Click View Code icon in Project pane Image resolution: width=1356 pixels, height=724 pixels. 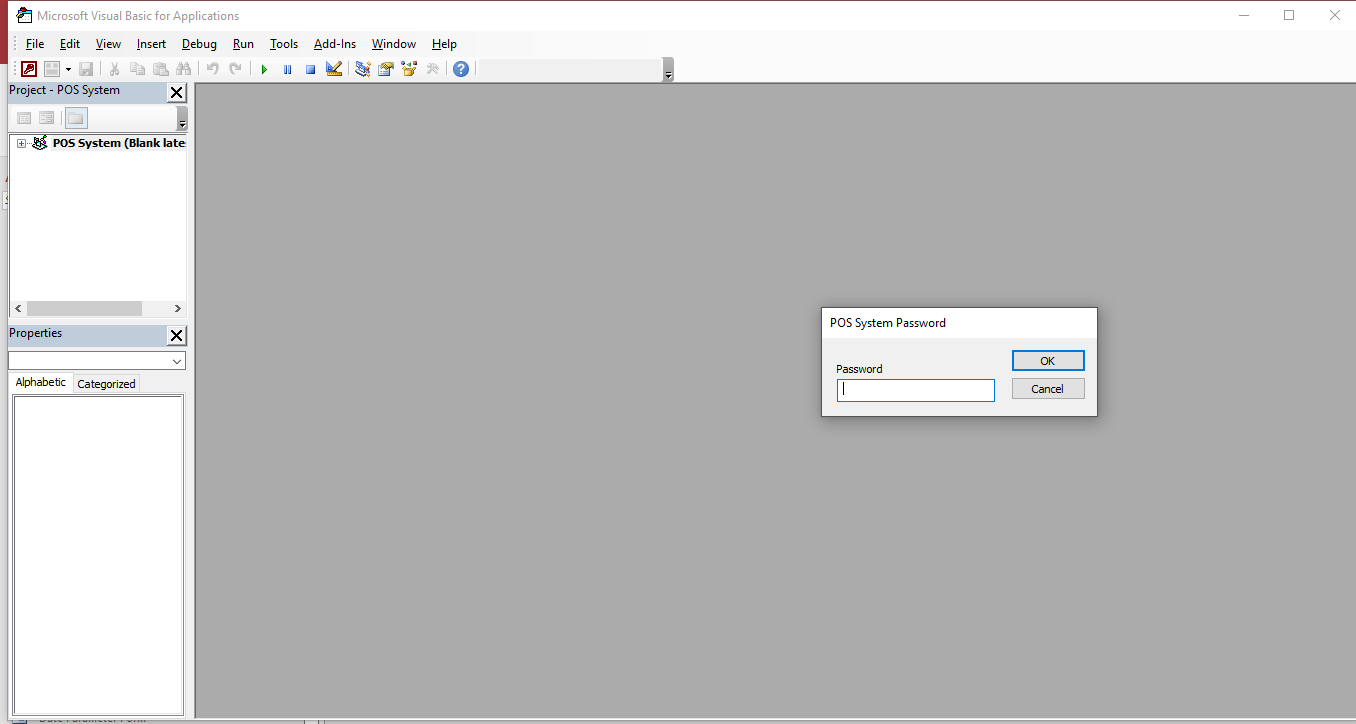pos(24,118)
